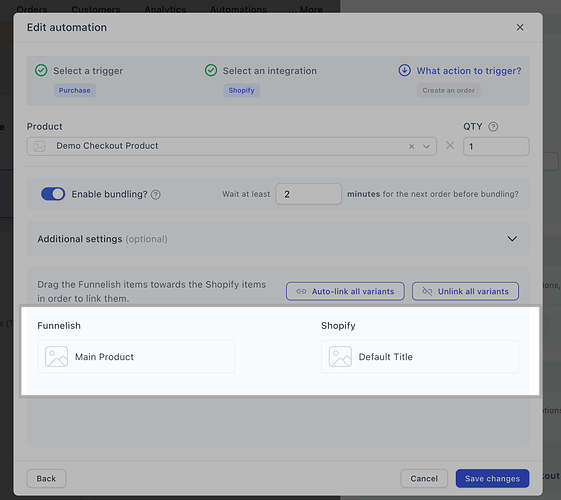Viewport: 561px width, 500px height.
Task: Open the Orders tab behind the dialog
Action: pyautogui.click(x=32, y=9)
